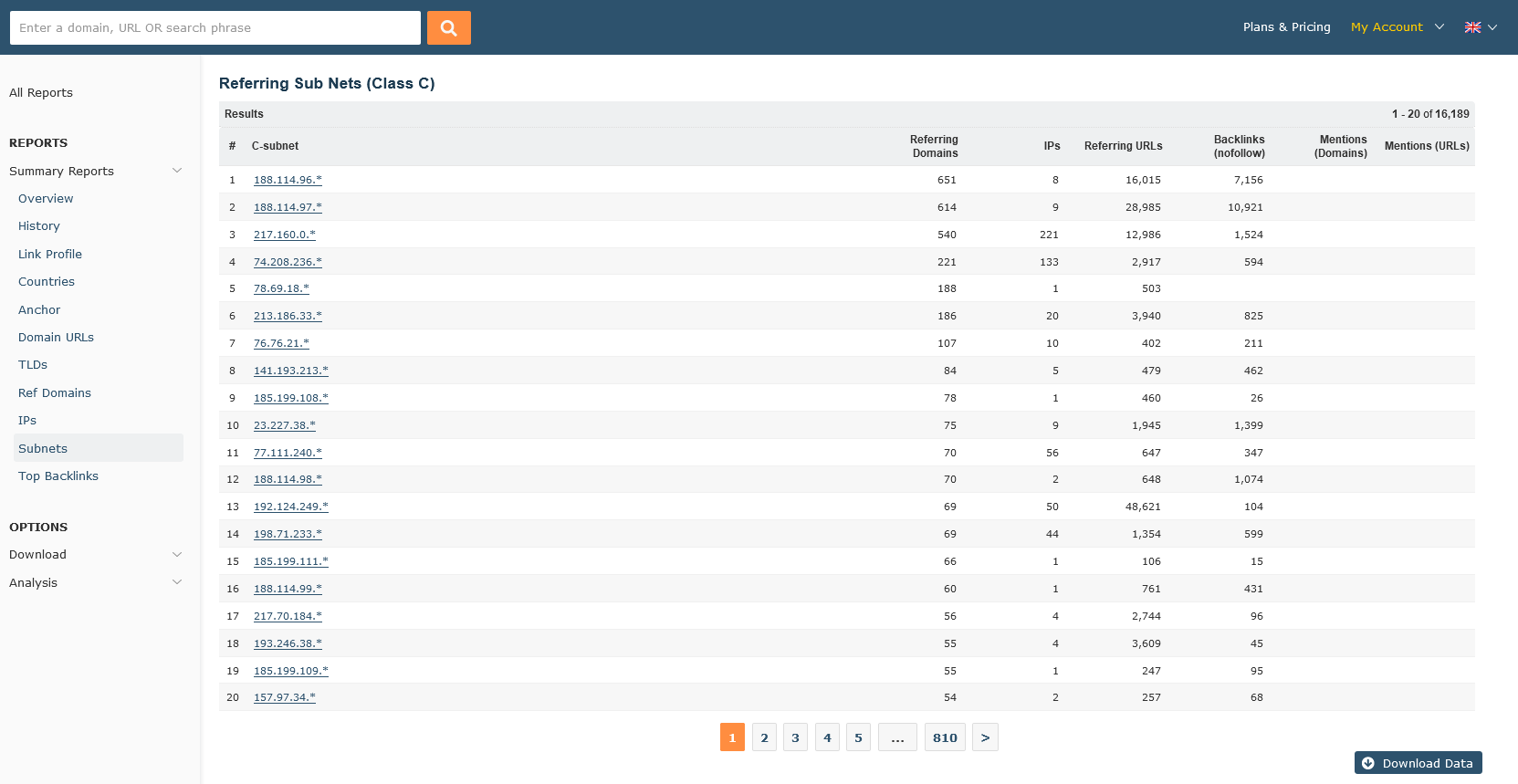
Task: Open the UK flag language selector
Action: tap(1480, 27)
